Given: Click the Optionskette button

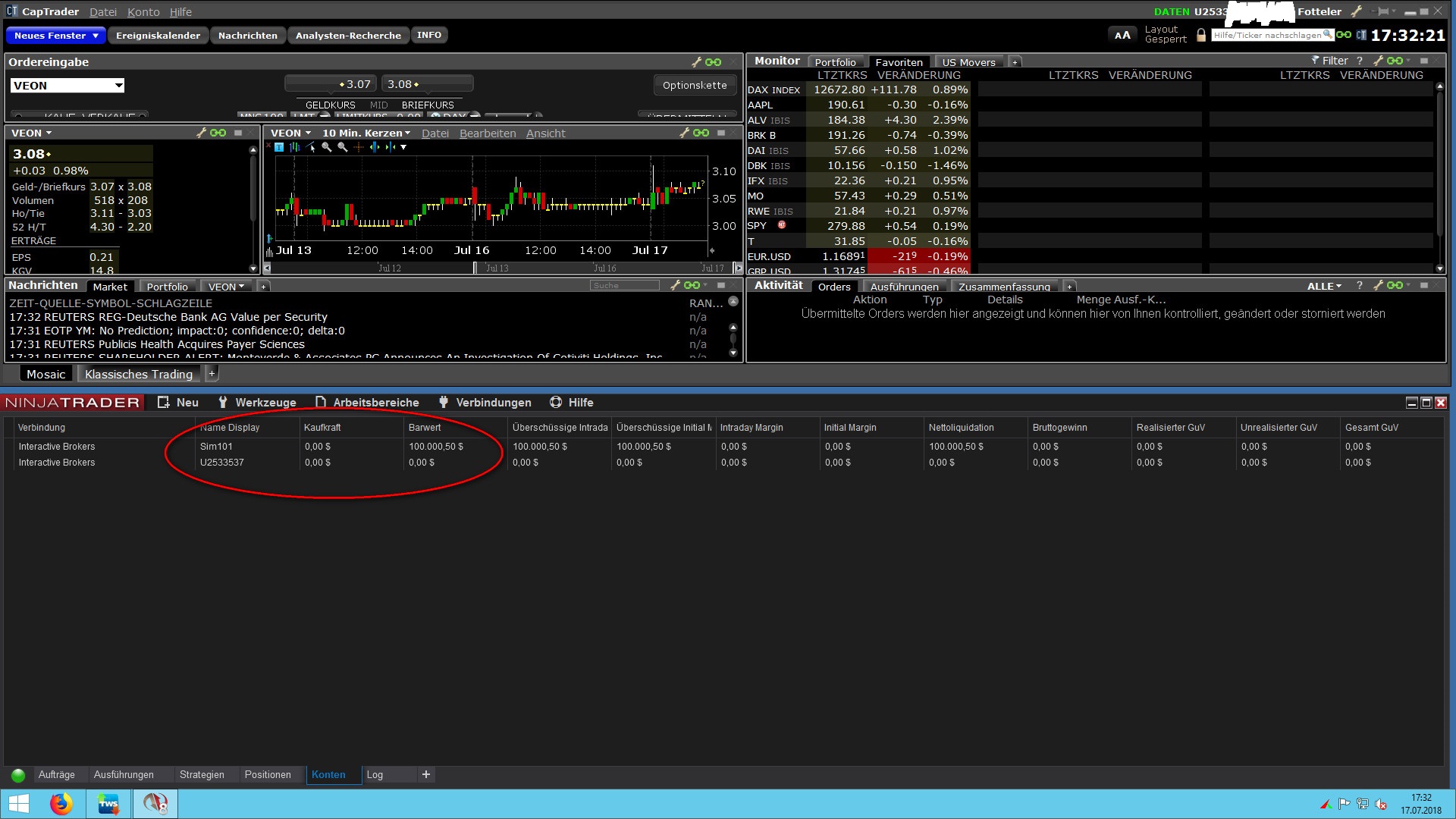Looking at the screenshot, I should pos(695,85).
